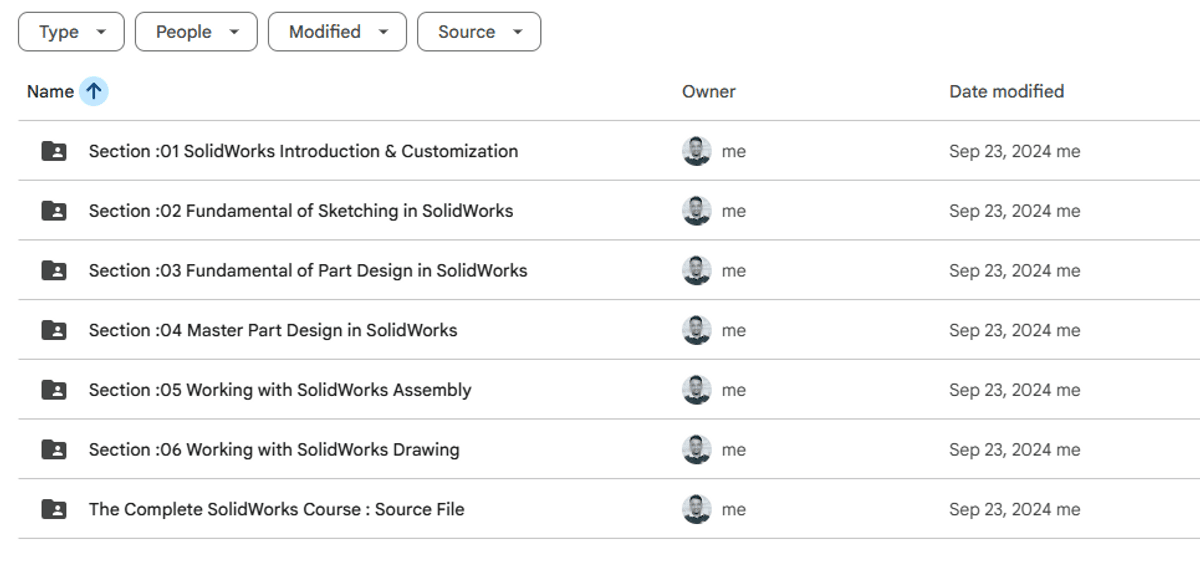Click the shared folder icon for Section :01
This screenshot has height=567, width=1200.
coord(54,151)
